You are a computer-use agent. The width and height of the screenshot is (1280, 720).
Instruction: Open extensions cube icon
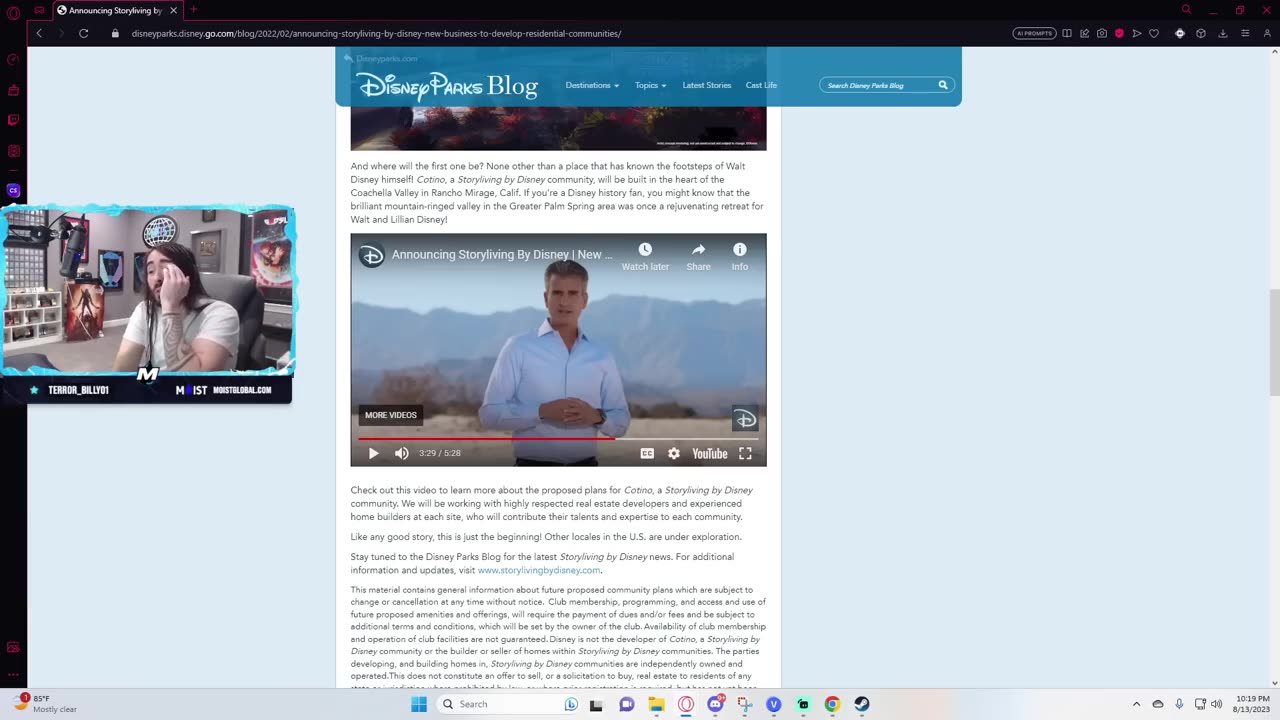1201,33
